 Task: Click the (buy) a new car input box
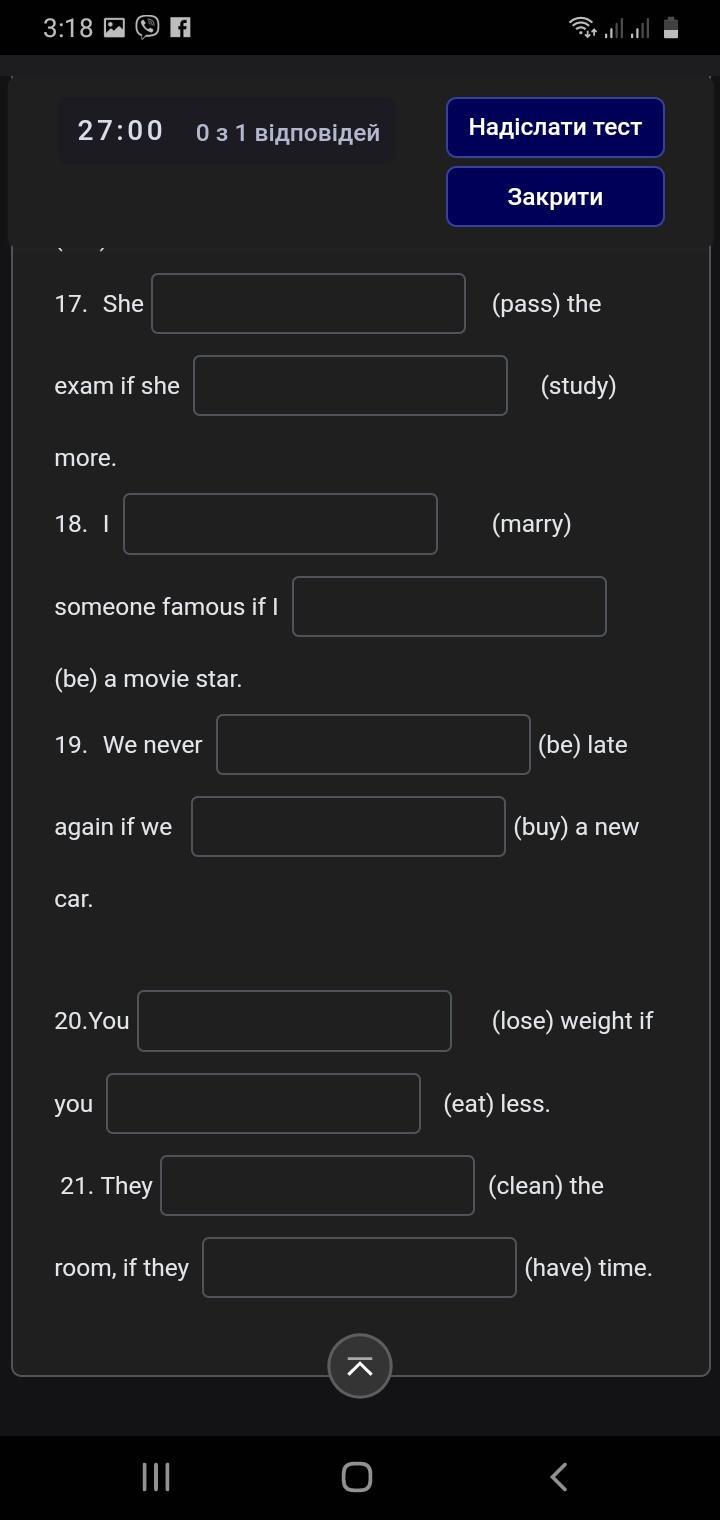pos(348,826)
